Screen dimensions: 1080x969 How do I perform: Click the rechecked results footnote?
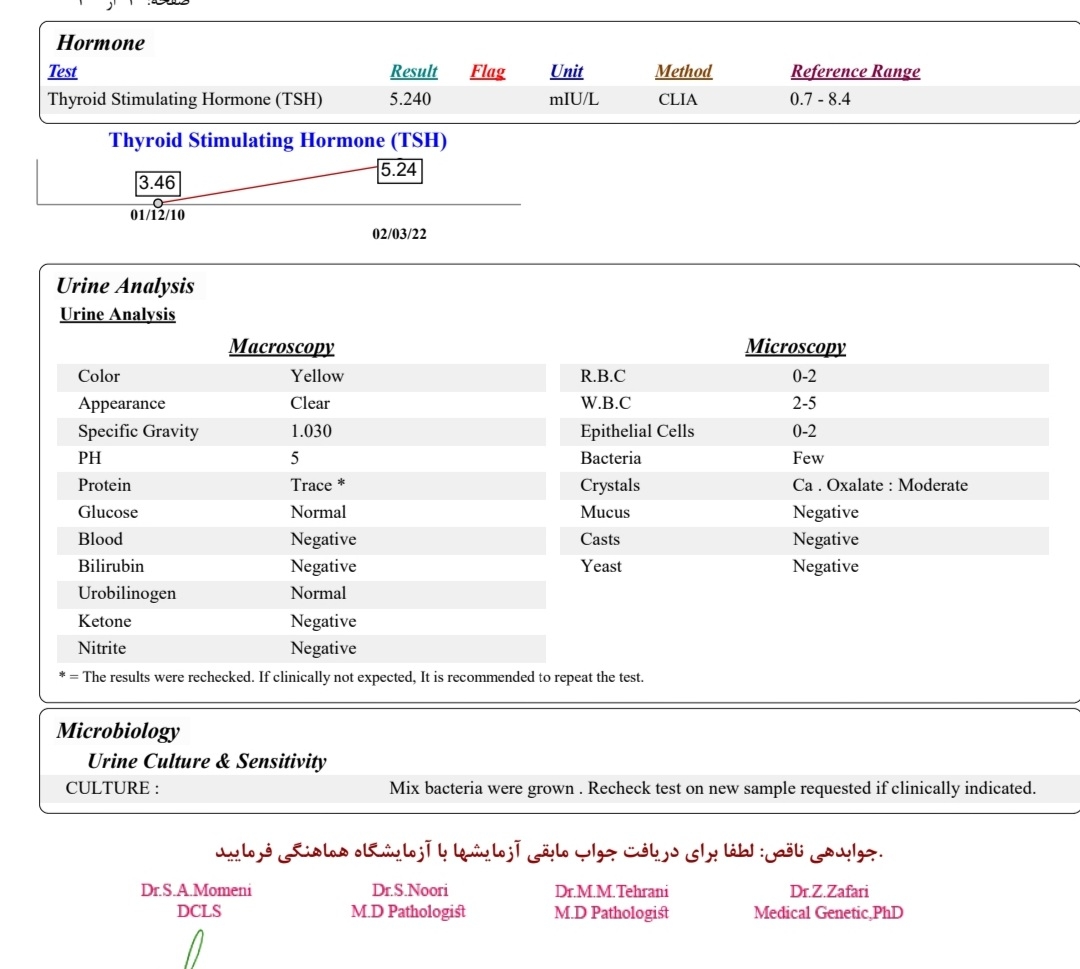tap(351, 678)
